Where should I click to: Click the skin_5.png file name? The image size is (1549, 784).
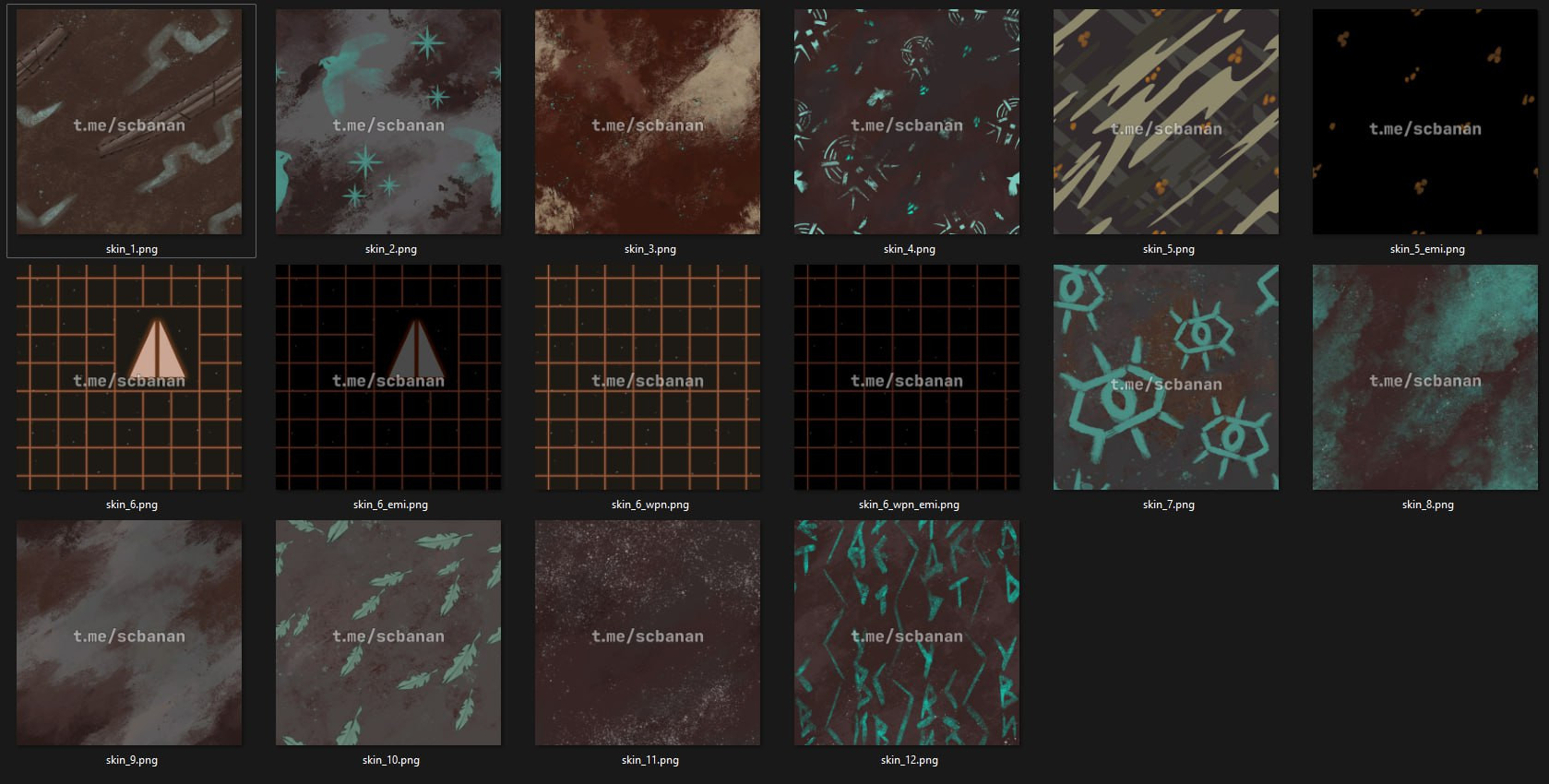pos(1169,249)
